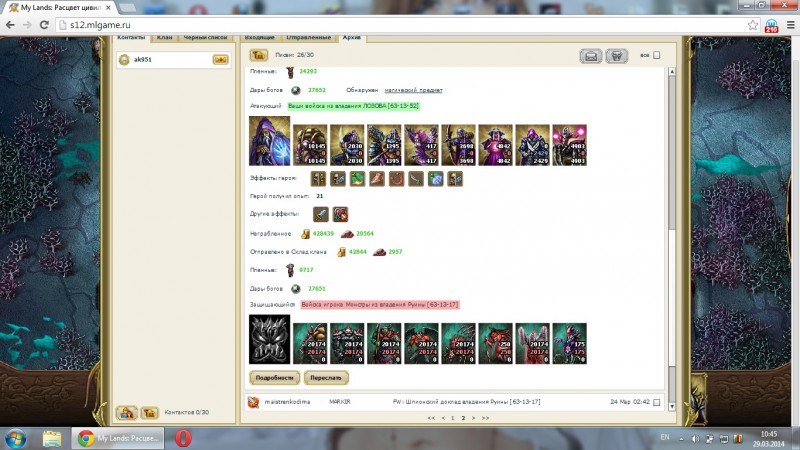Viewport: 800px width, 450px height.
Task: Click the volume icon in the system tray
Action: pos(695,439)
